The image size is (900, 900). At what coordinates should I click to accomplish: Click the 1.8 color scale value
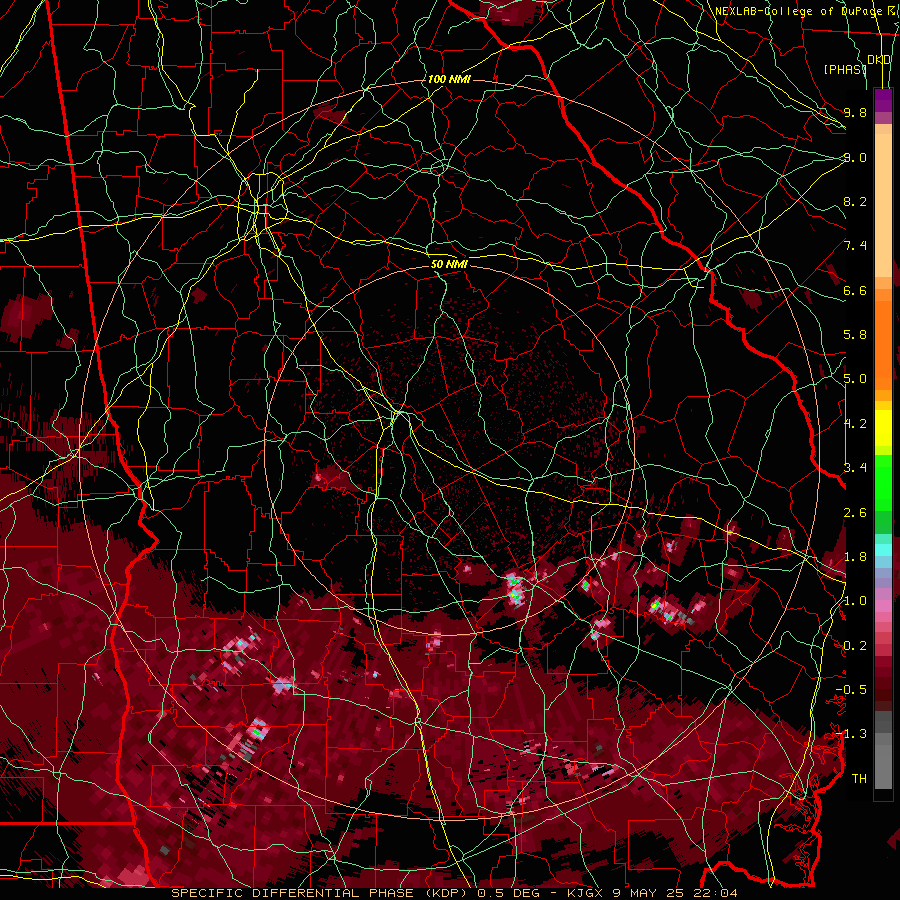855,557
